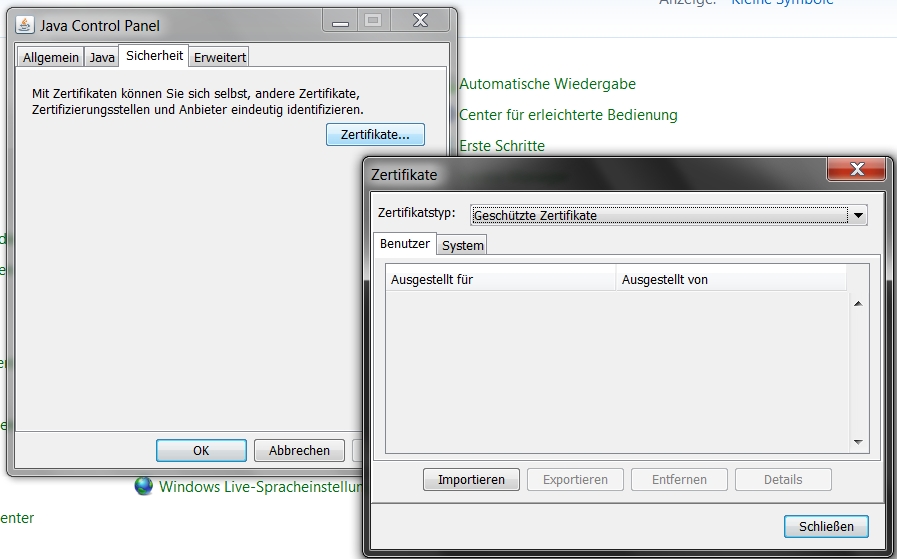Open Erste Schritte link
Viewport: 897px width, 559px height.
click(x=502, y=146)
